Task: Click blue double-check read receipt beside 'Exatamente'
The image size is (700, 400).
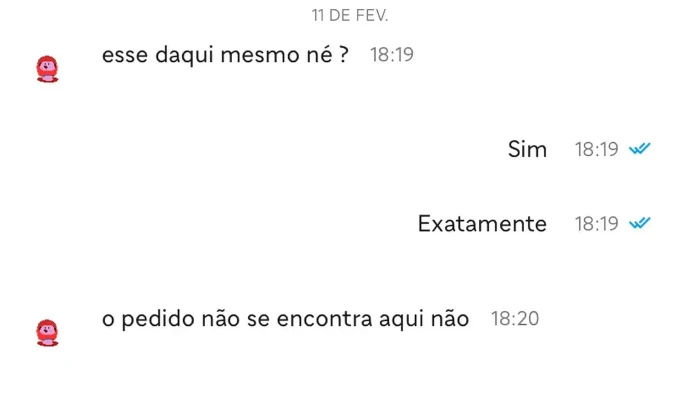Action: coord(640,223)
